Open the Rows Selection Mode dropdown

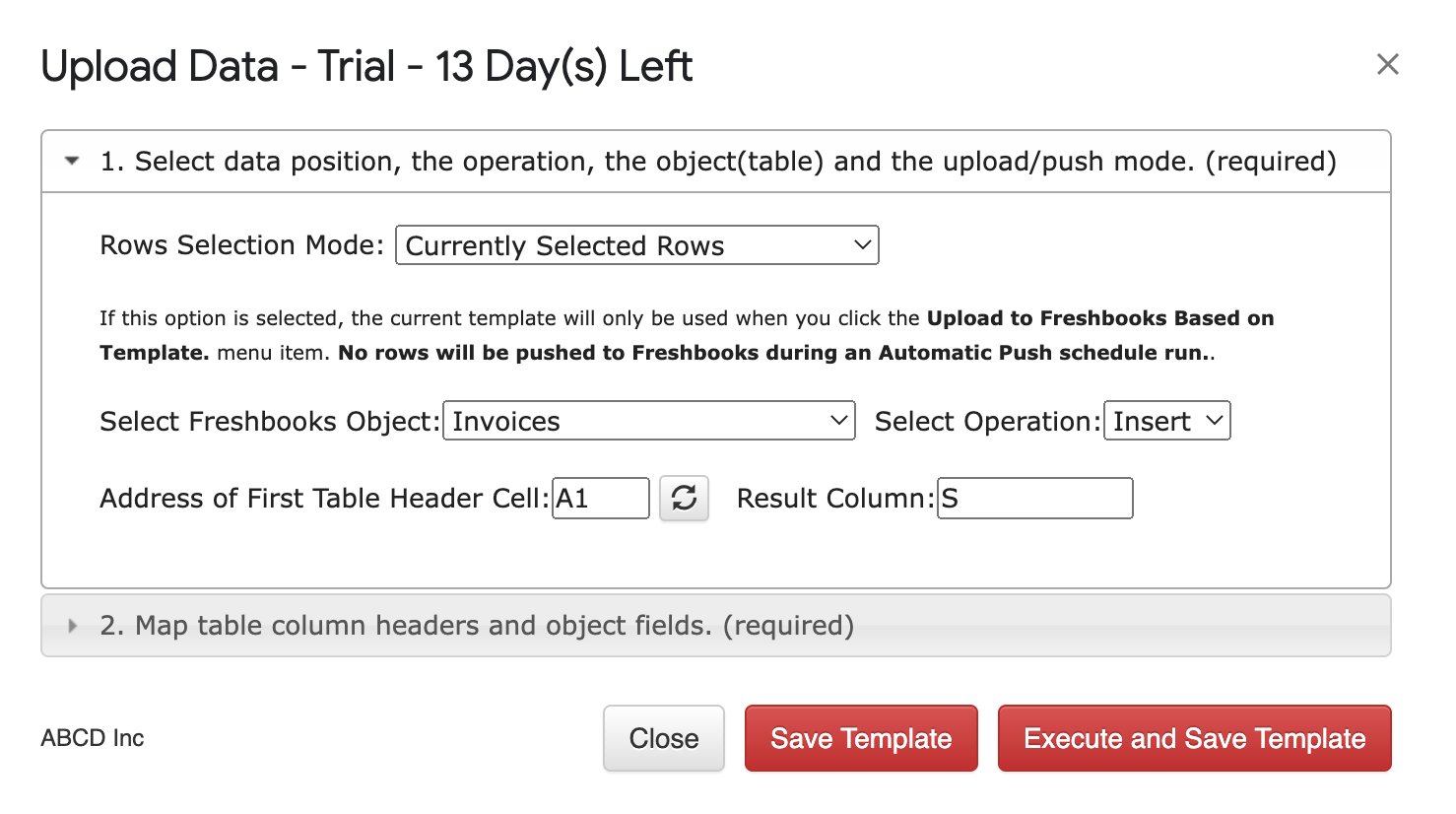pos(636,245)
